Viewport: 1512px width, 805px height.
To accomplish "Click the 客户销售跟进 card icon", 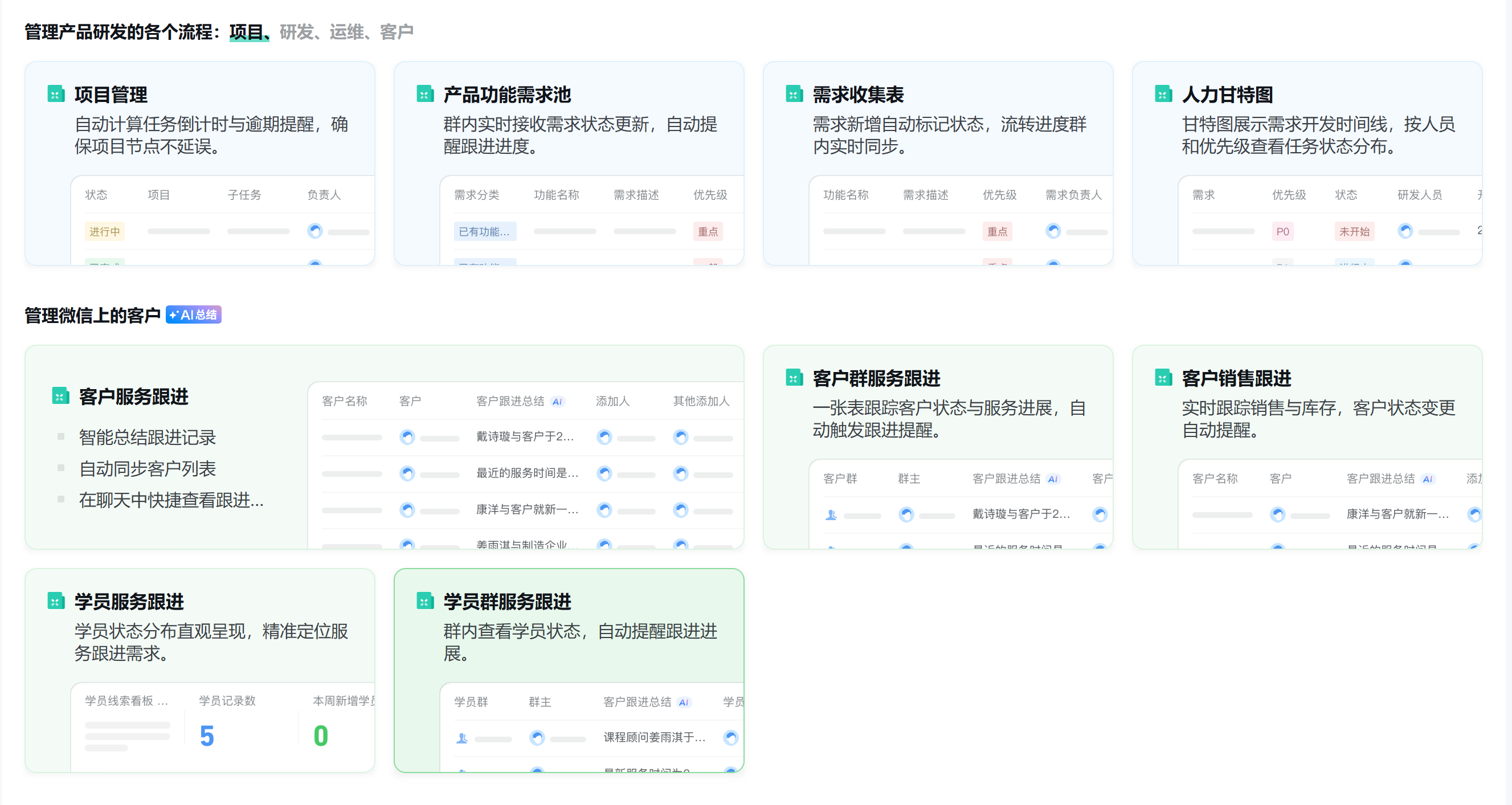I will point(1163,378).
